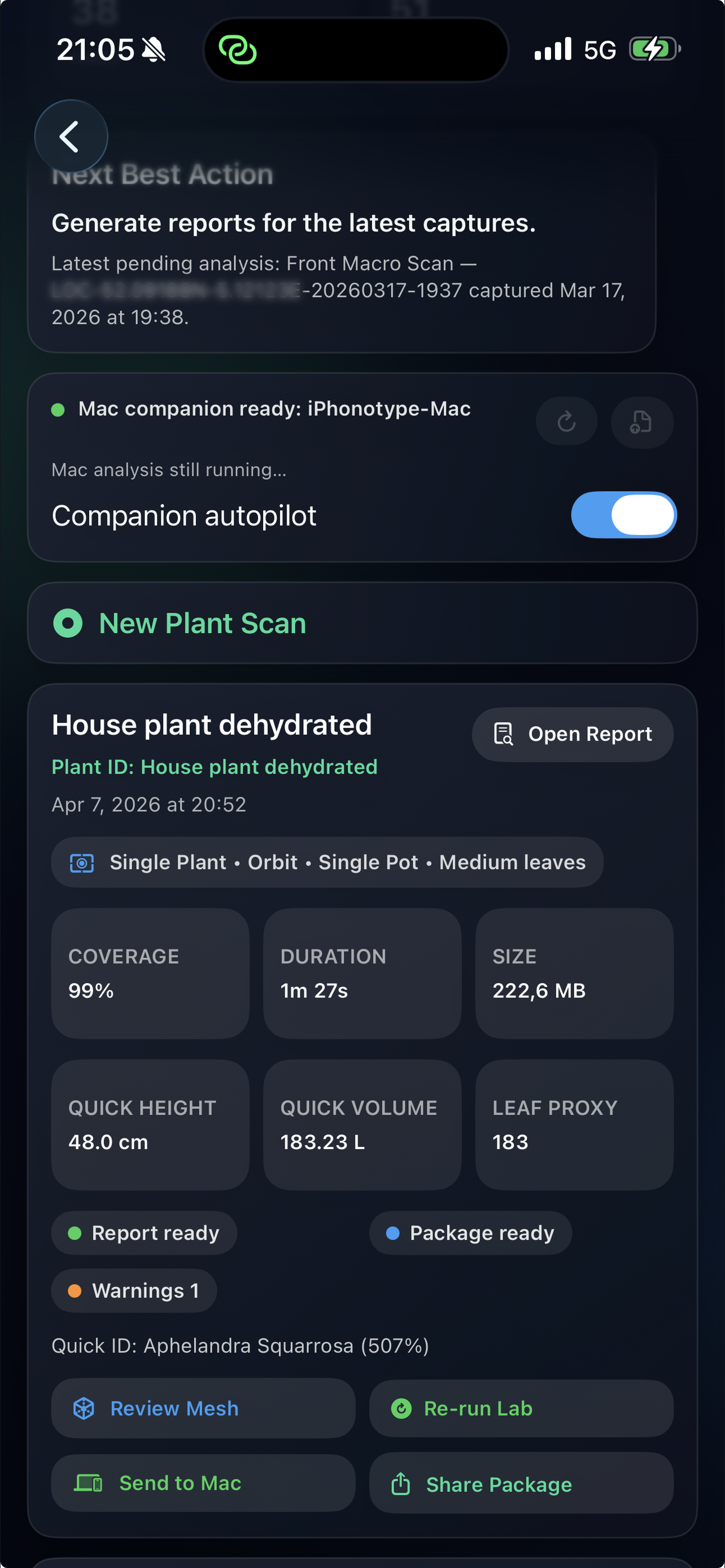
Task: Expand the Warnings 1 chip
Action: coord(134,1290)
